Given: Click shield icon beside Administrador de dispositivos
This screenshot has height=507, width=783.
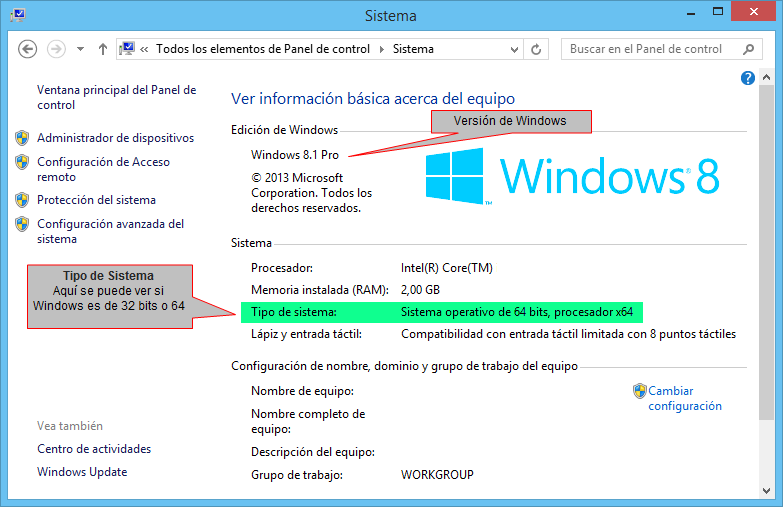Looking at the screenshot, I should click(22, 138).
